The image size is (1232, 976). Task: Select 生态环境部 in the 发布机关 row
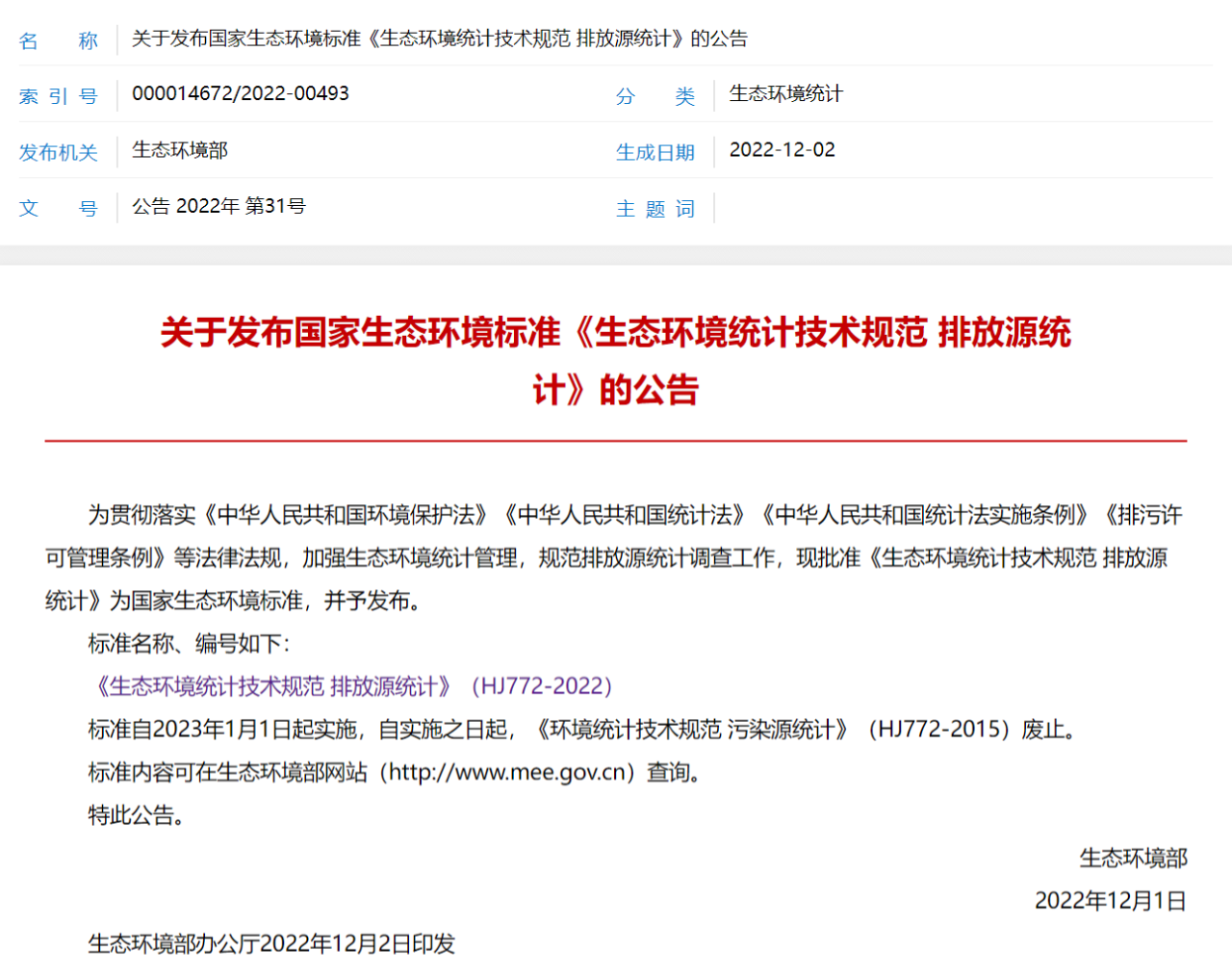[180, 150]
